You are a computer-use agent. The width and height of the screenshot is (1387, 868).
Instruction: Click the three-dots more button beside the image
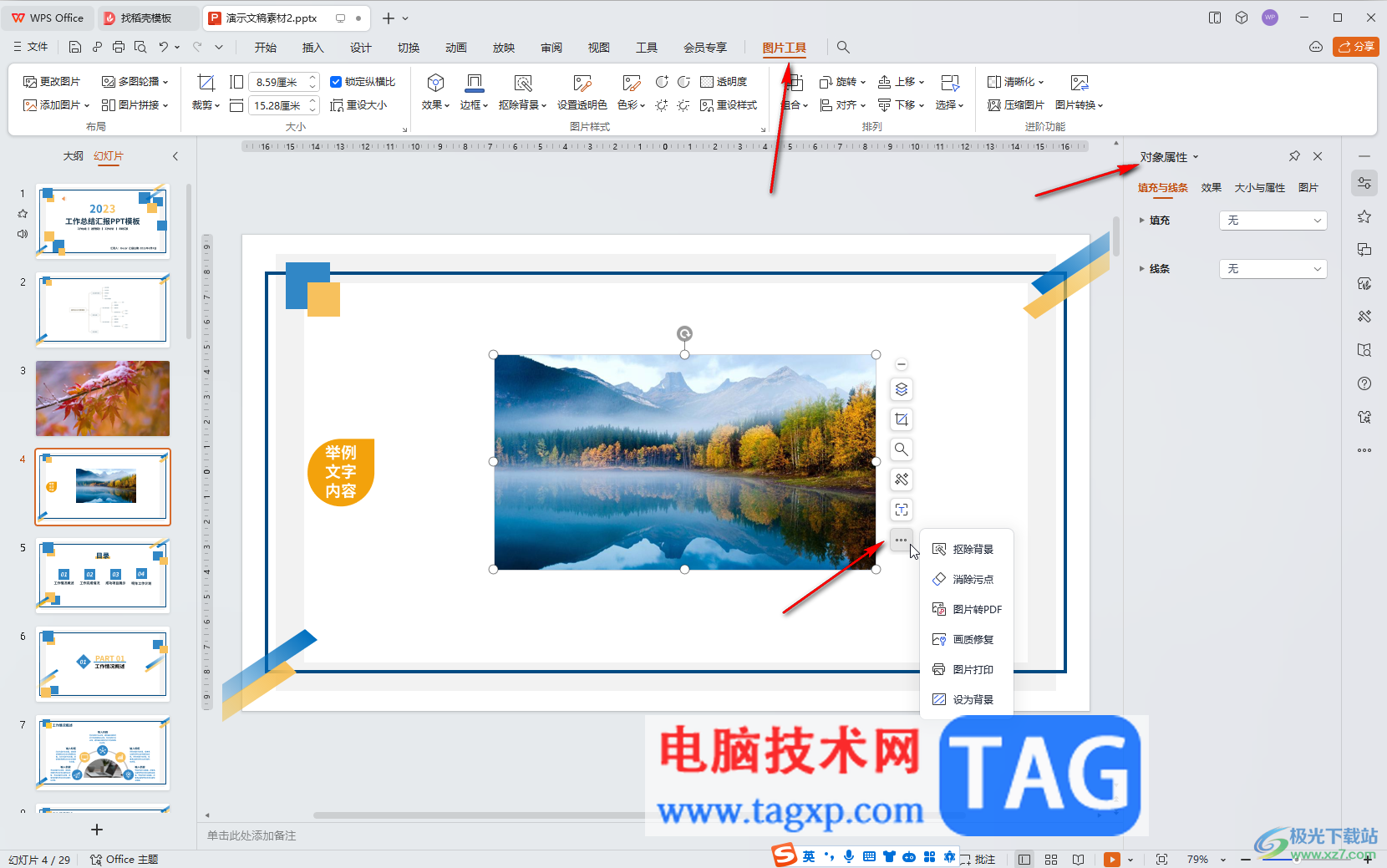click(x=901, y=540)
